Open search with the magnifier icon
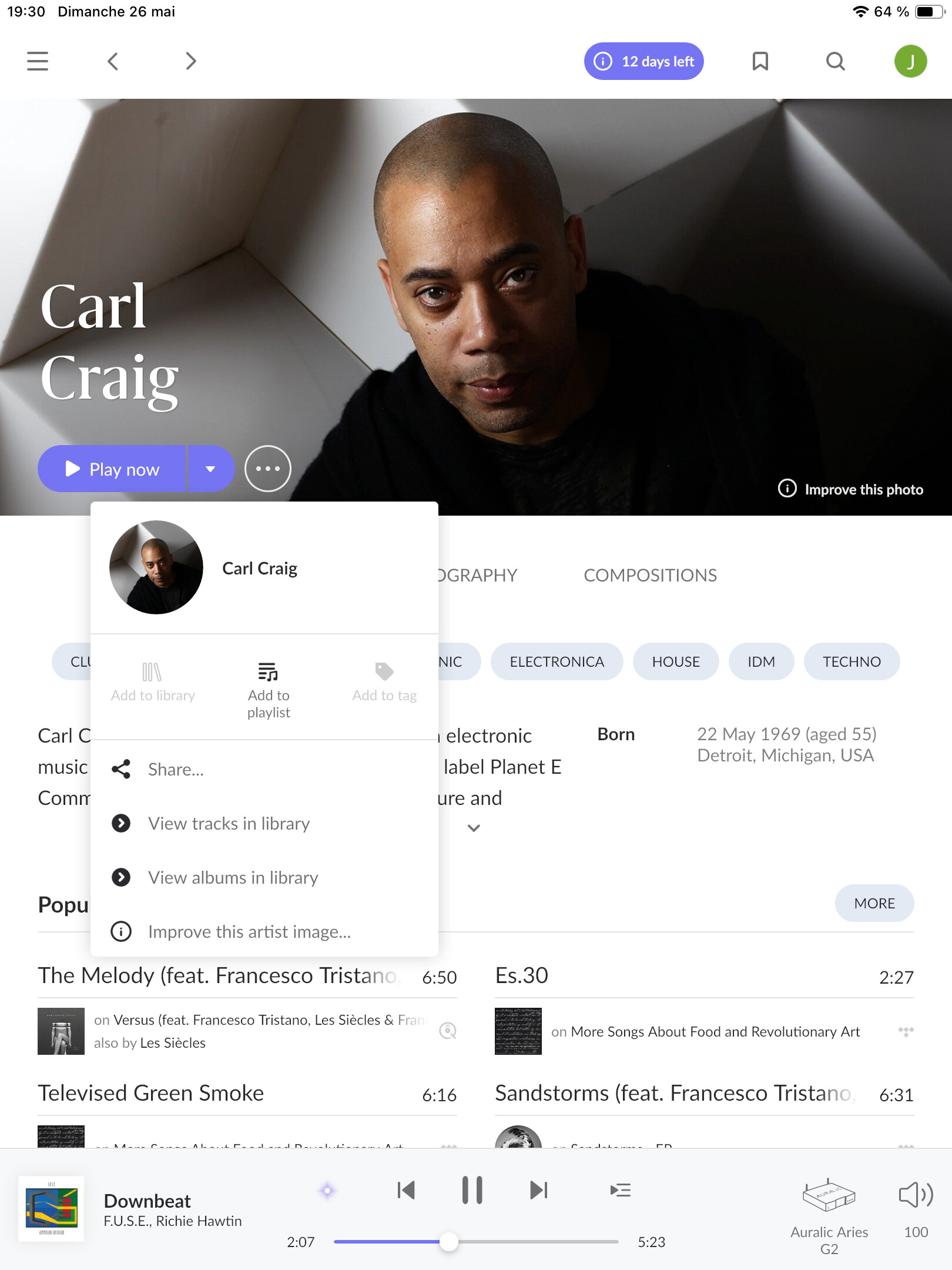 coord(835,61)
